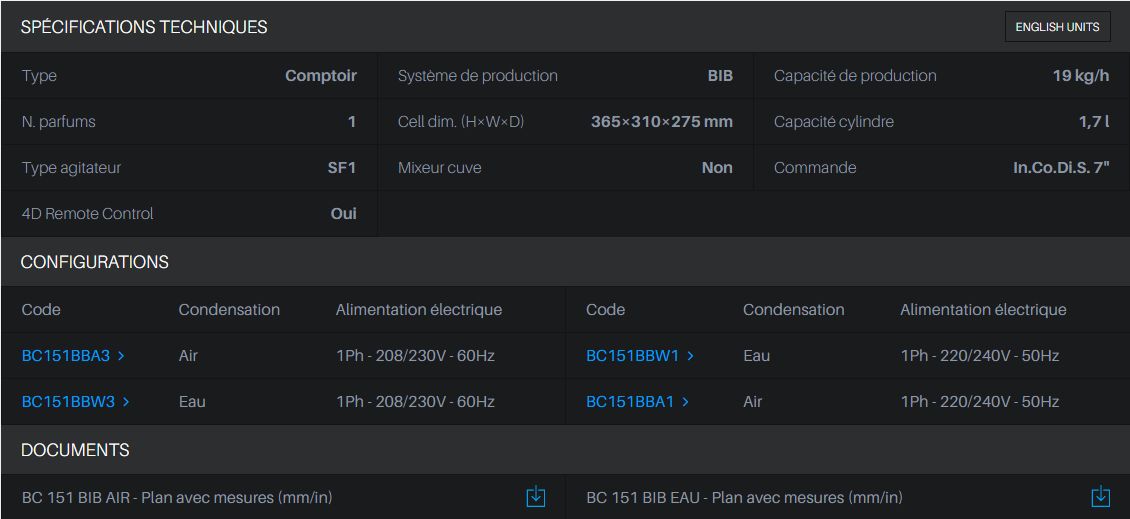Open the BC151BBW1 configuration link
Viewport: 1130px width, 519px height.
(x=632, y=356)
